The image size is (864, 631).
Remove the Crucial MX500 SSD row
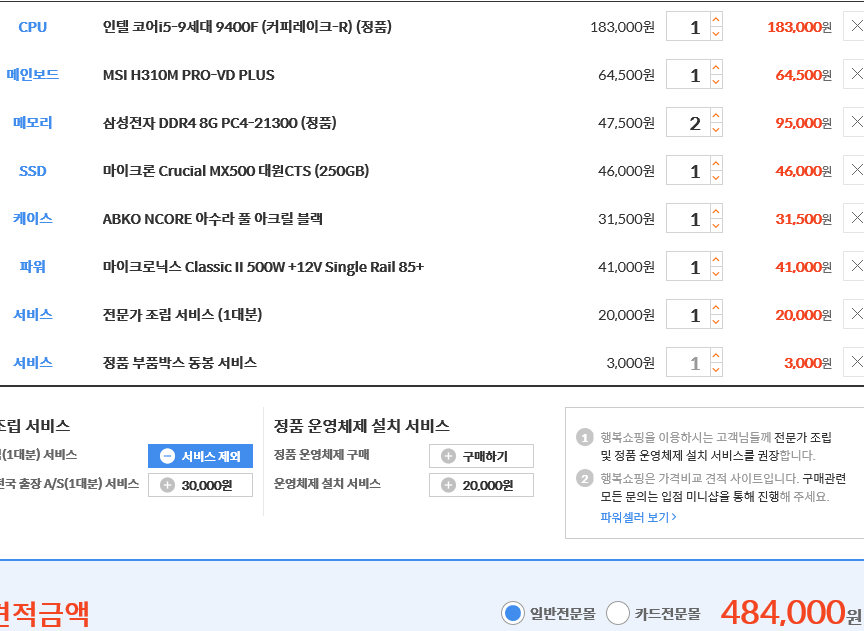point(855,170)
